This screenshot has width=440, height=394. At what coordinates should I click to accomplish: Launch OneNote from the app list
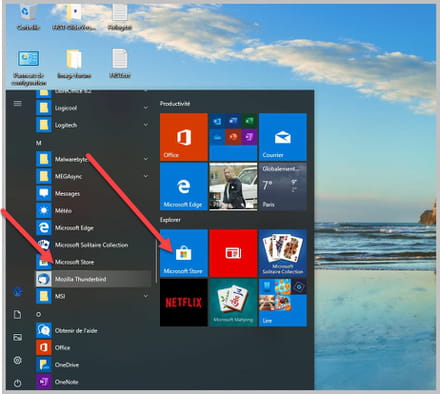pyautogui.click(x=93, y=382)
